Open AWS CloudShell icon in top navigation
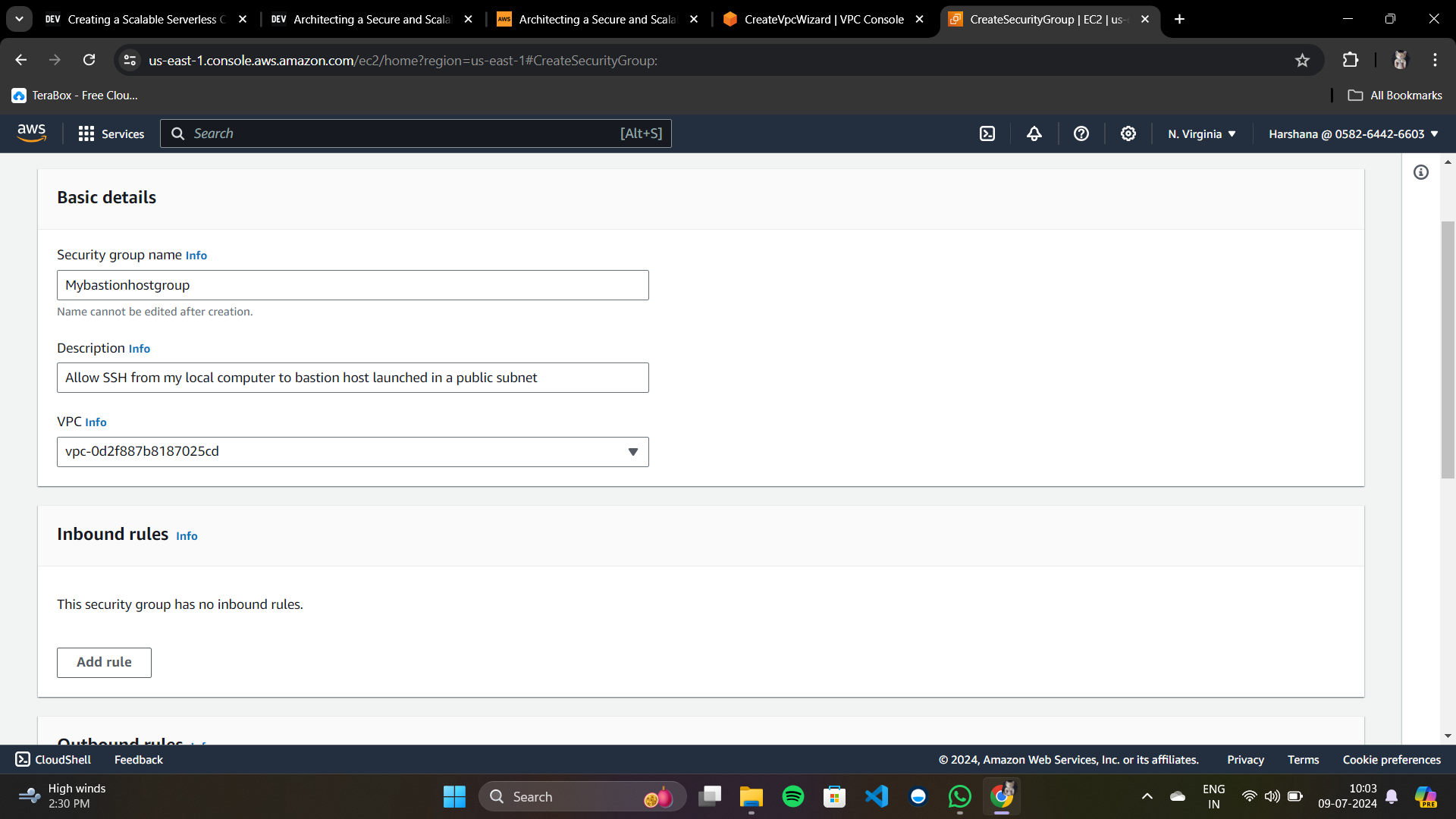Viewport: 1456px width, 819px height. point(987,133)
